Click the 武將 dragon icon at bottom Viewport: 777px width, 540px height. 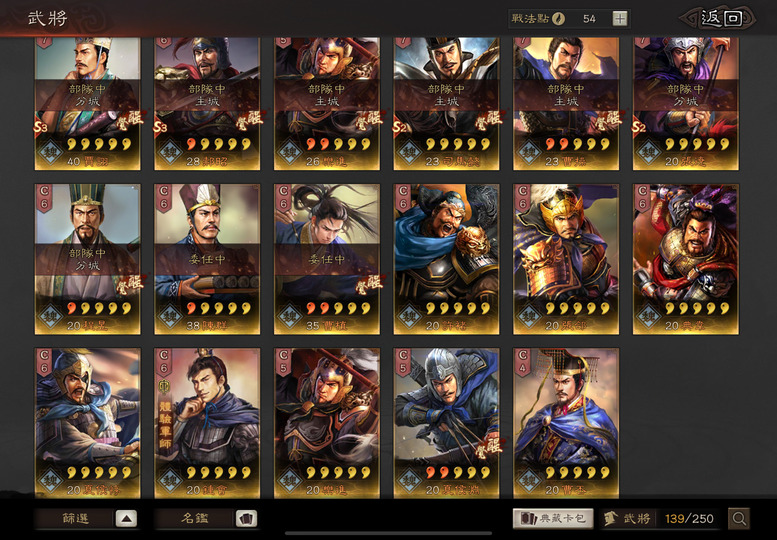click(x=611, y=519)
